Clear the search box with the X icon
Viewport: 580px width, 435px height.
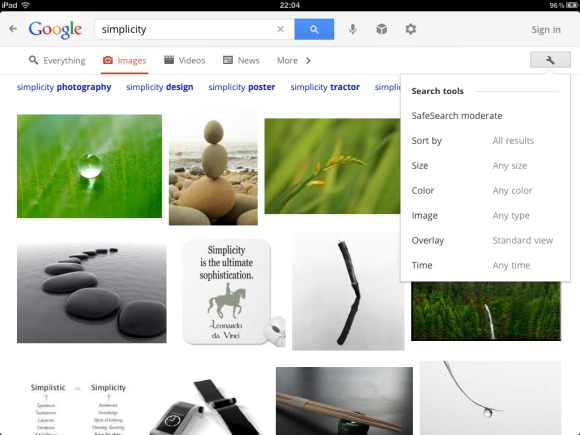point(280,29)
